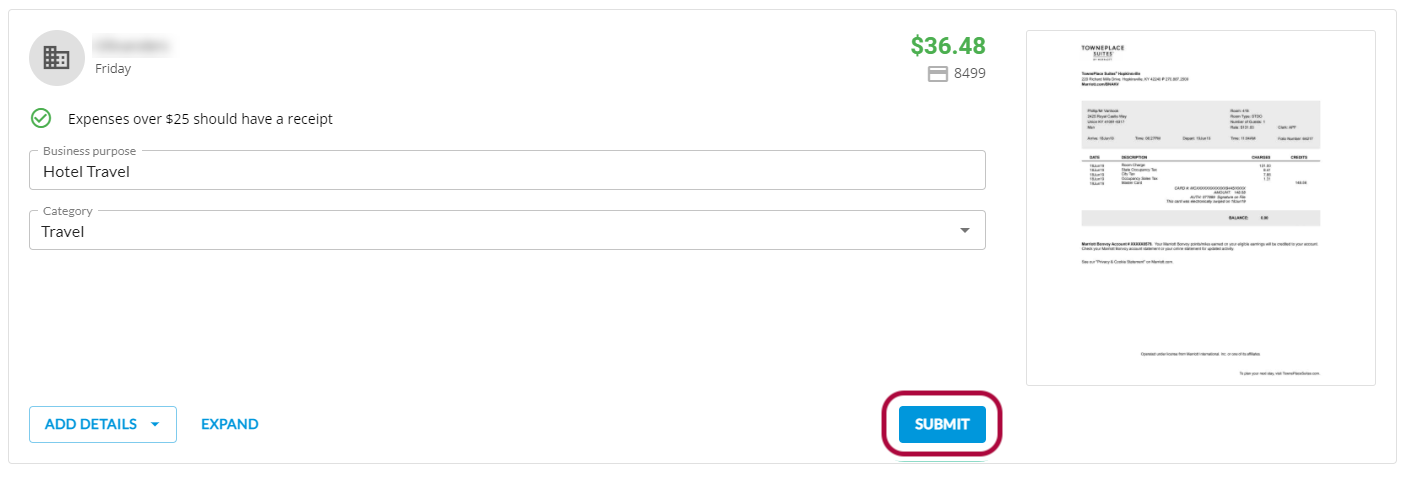This screenshot has width=1407, height=478.
Task: Click the Category field label
Action: pos(68,211)
